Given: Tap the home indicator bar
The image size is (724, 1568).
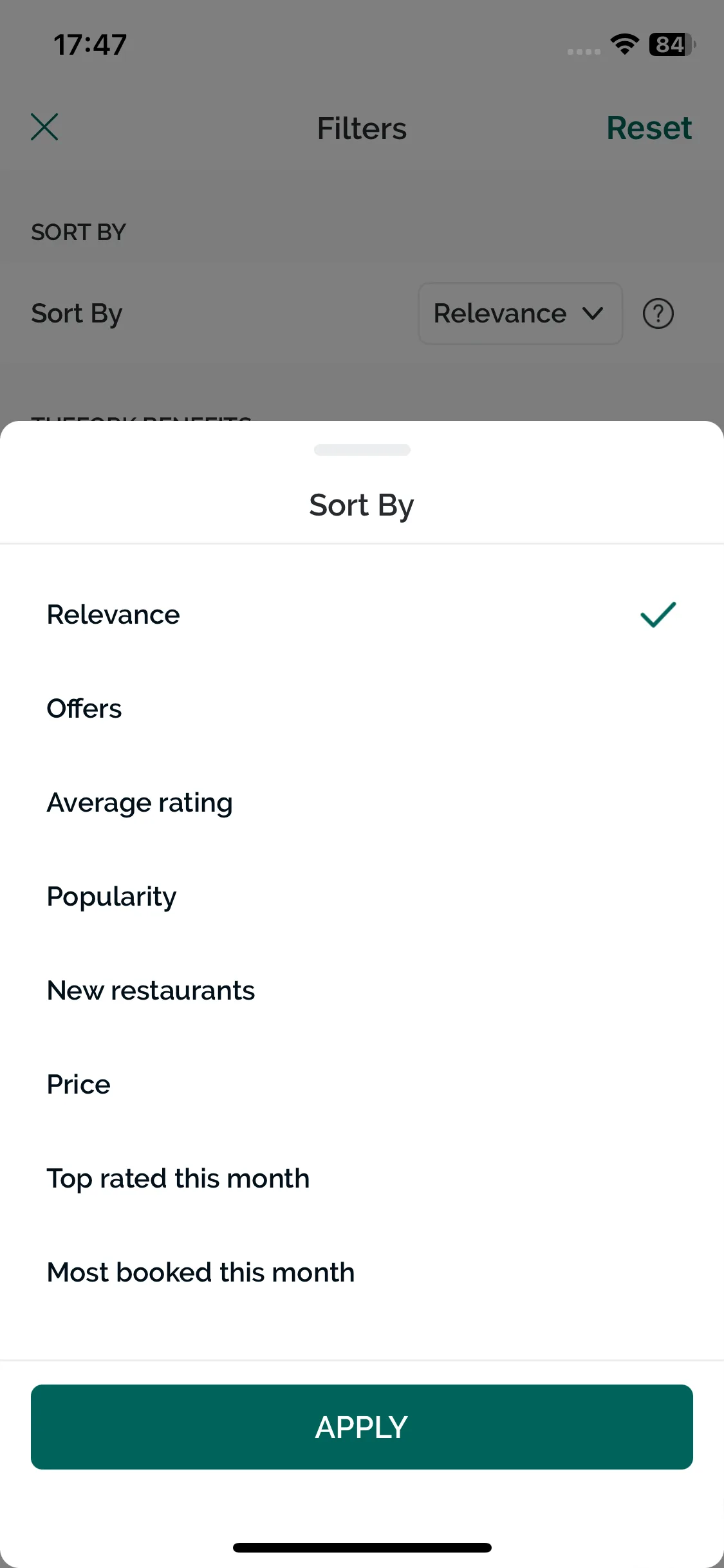Looking at the screenshot, I should (x=362, y=1547).
